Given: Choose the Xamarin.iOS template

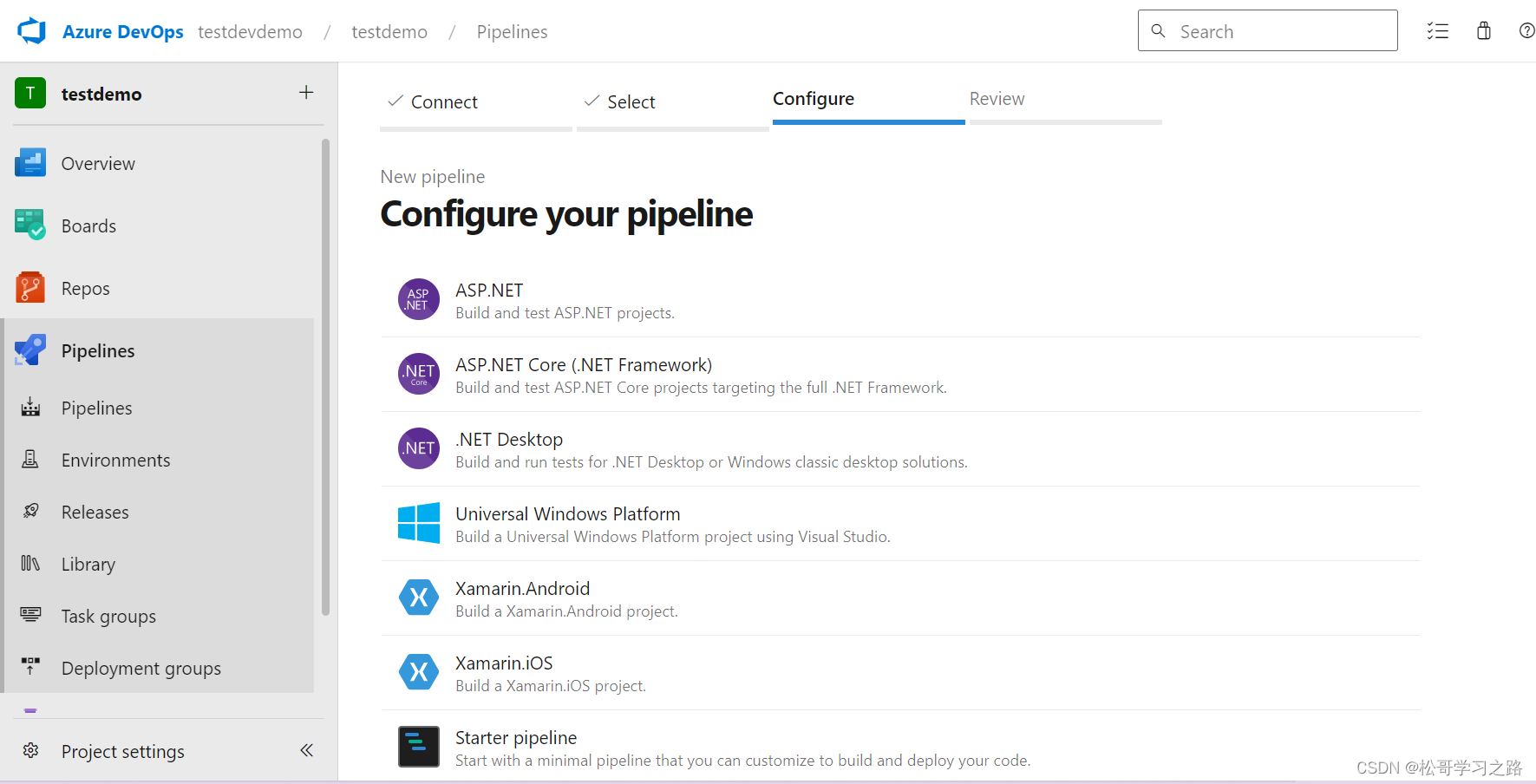Looking at the screenshot, I should click(x=900, y=673).
